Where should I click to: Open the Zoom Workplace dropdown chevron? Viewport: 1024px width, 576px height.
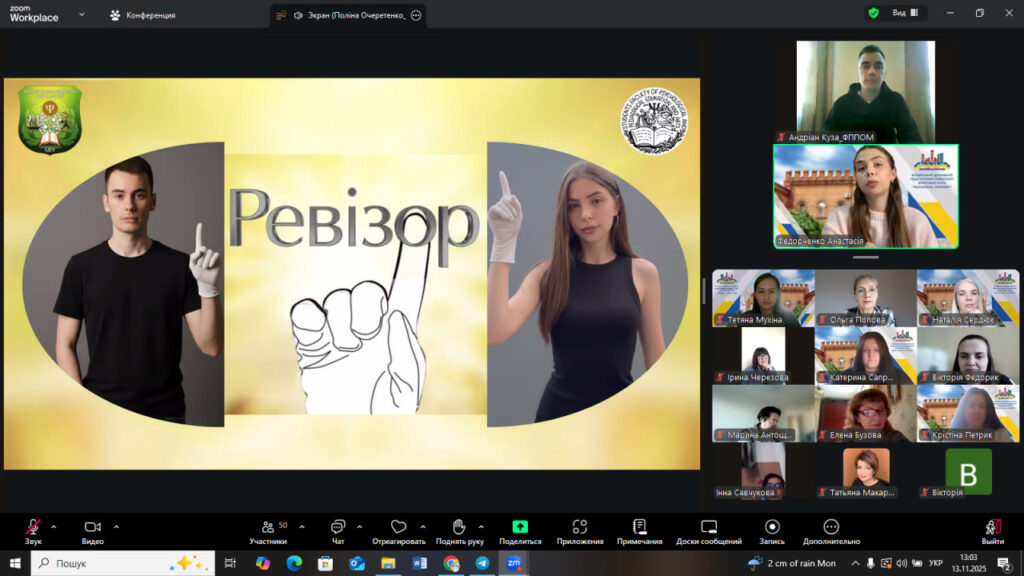82,15
